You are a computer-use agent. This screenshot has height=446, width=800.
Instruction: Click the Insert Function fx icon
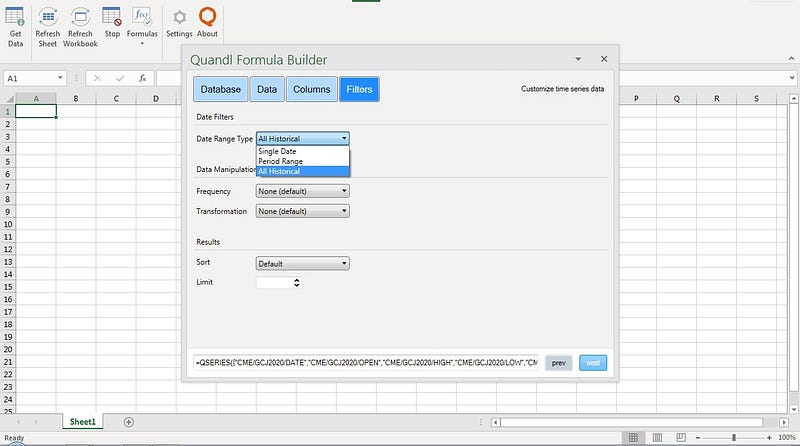[143, 78]
